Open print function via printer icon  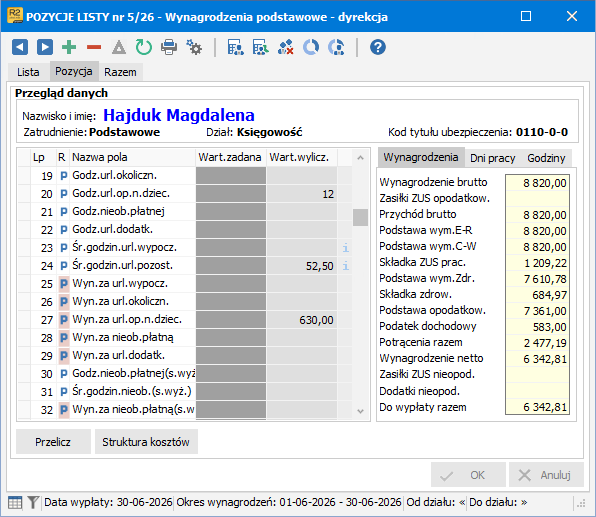pyautogui.click(x=169, y=48)
